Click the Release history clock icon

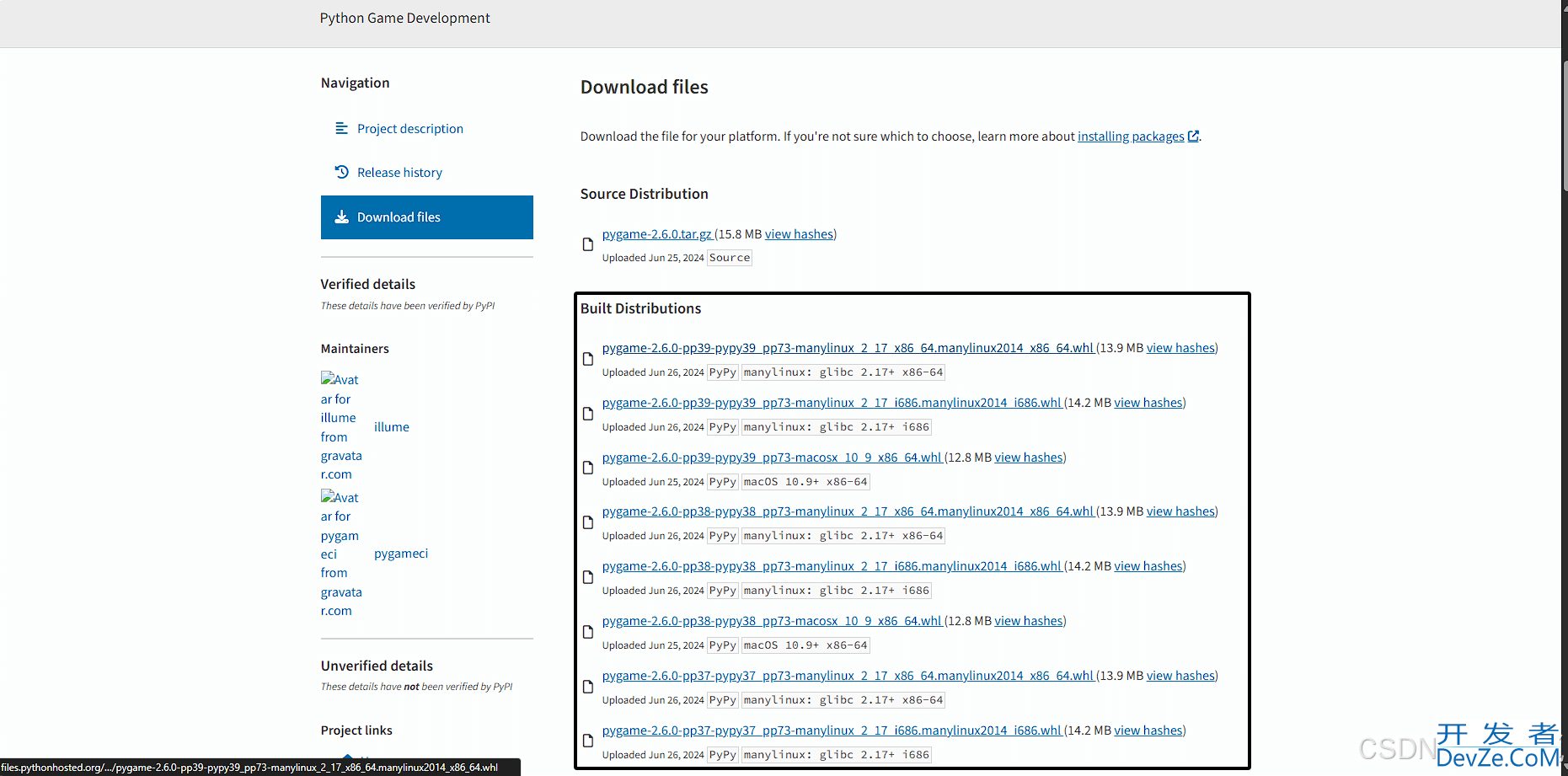(341, 172)
